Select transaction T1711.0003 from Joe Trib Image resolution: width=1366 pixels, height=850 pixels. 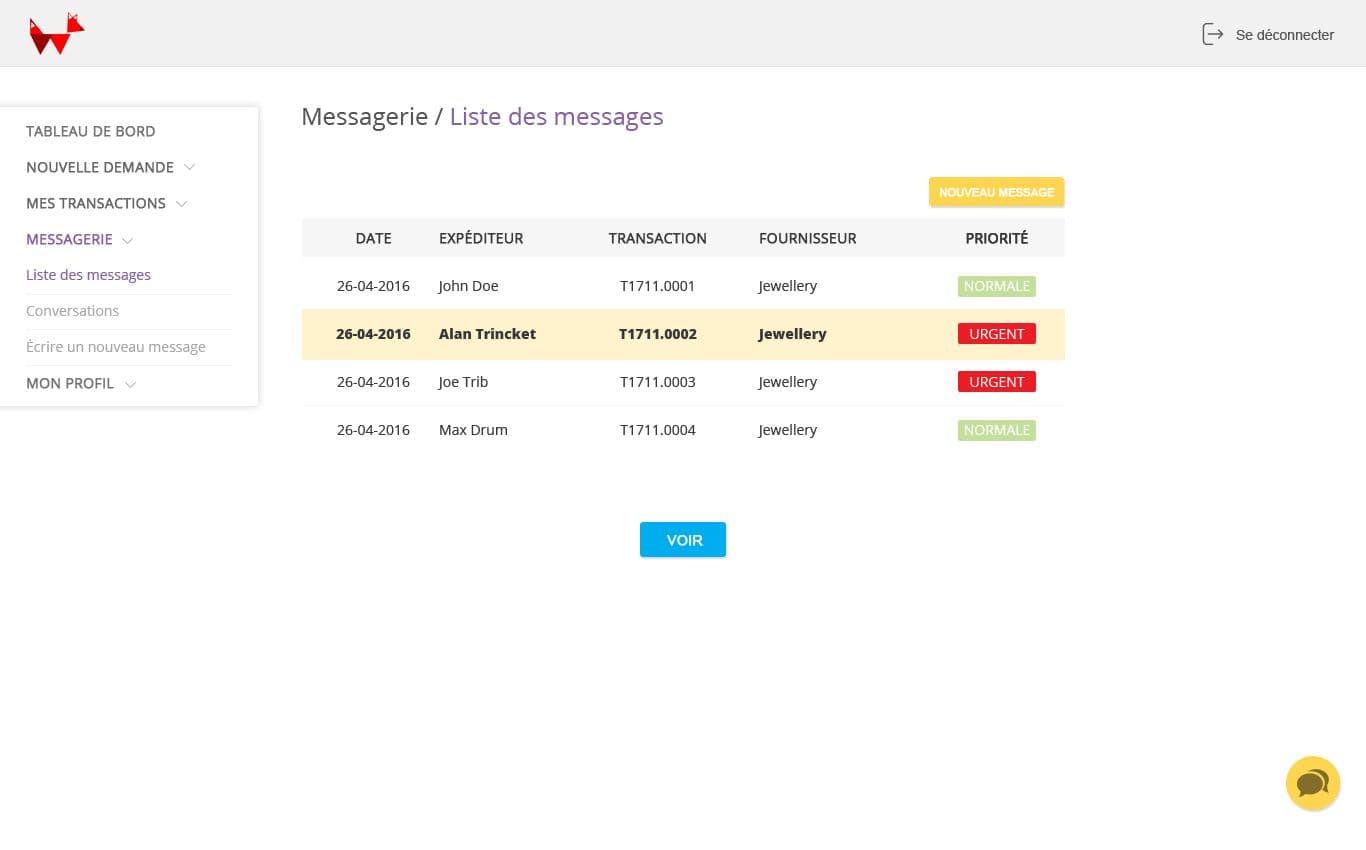[657, 382]
